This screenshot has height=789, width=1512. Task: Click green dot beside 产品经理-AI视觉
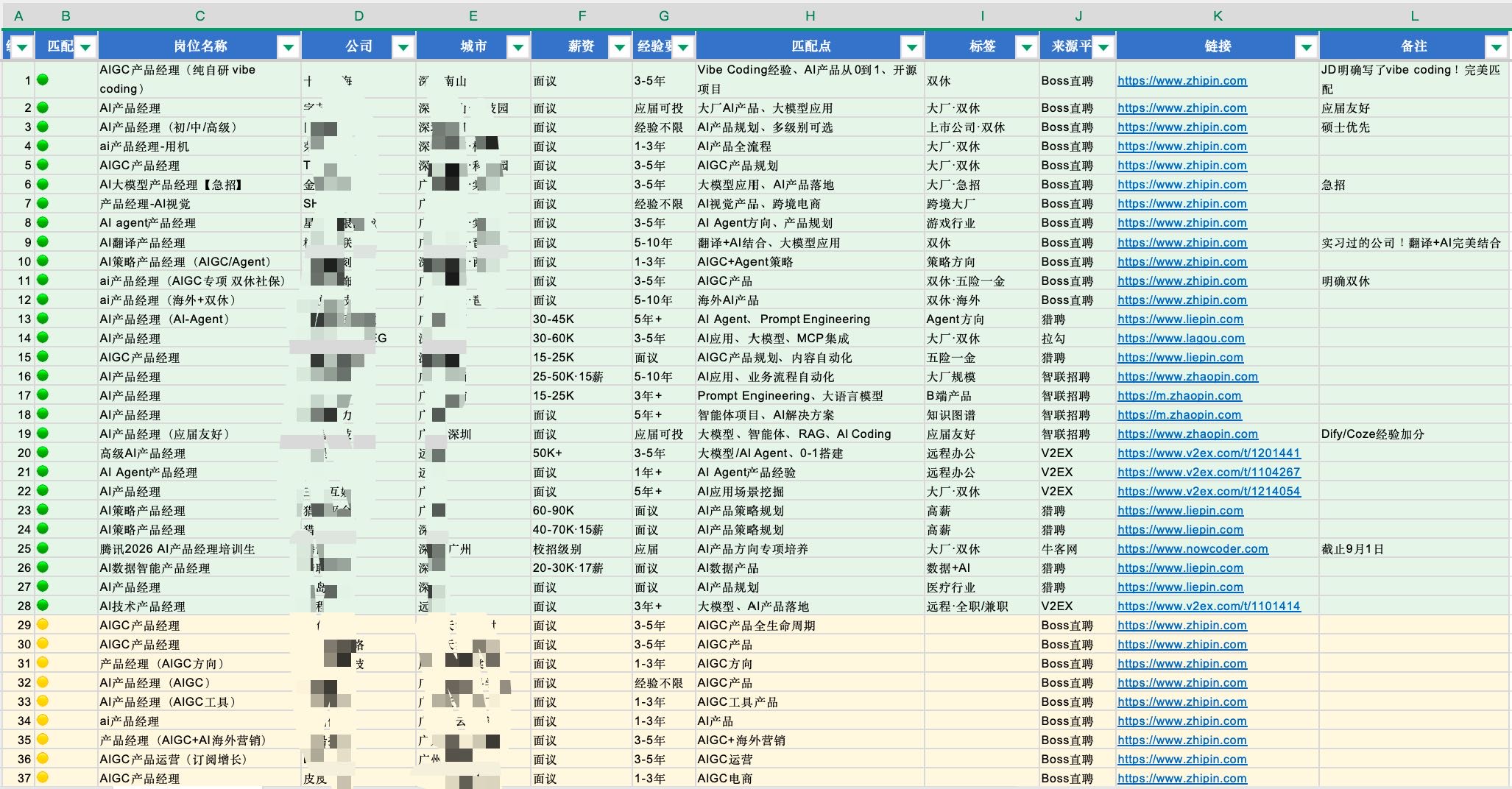point(43,203)
